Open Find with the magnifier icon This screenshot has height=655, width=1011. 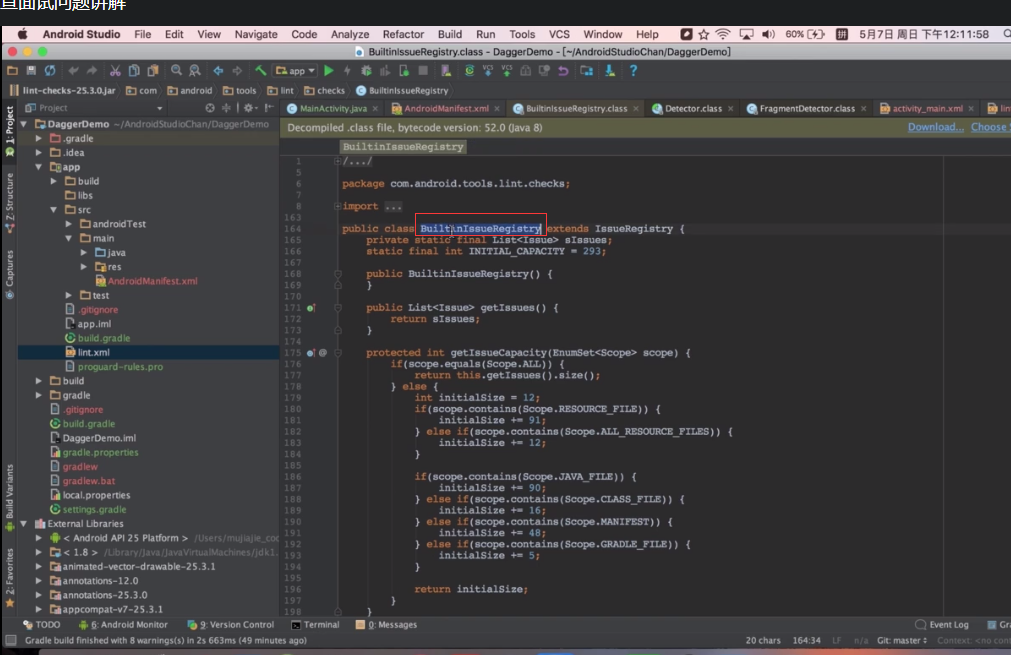[176, 71]
